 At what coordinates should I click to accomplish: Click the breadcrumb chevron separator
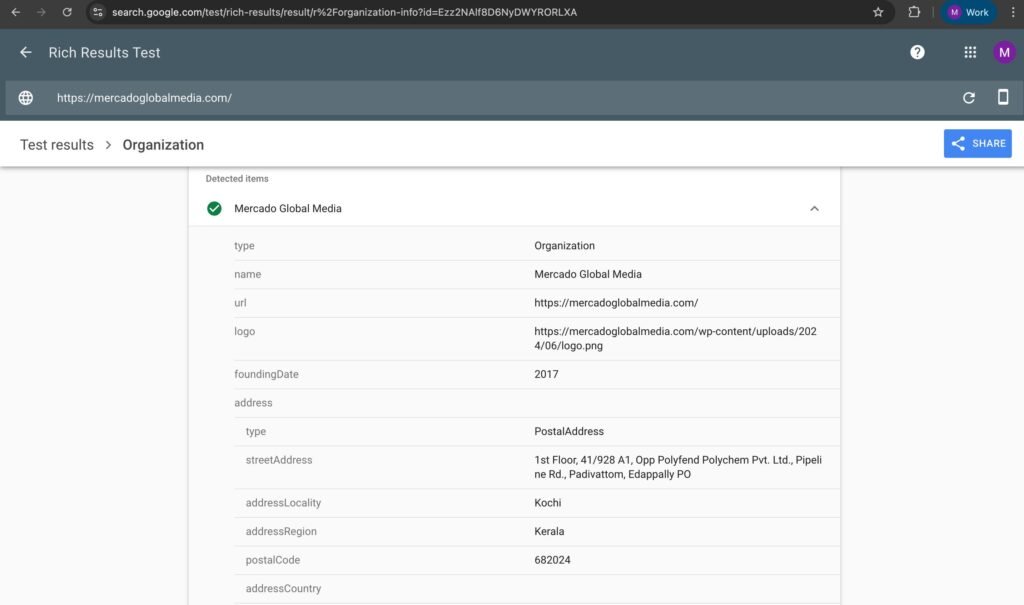click(x=108, y=145)
